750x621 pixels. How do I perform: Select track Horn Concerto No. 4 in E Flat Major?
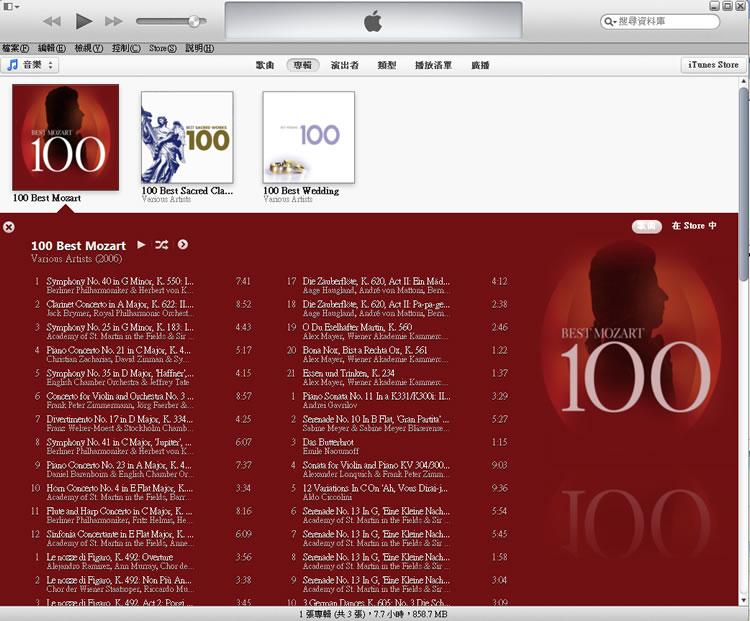141,492
